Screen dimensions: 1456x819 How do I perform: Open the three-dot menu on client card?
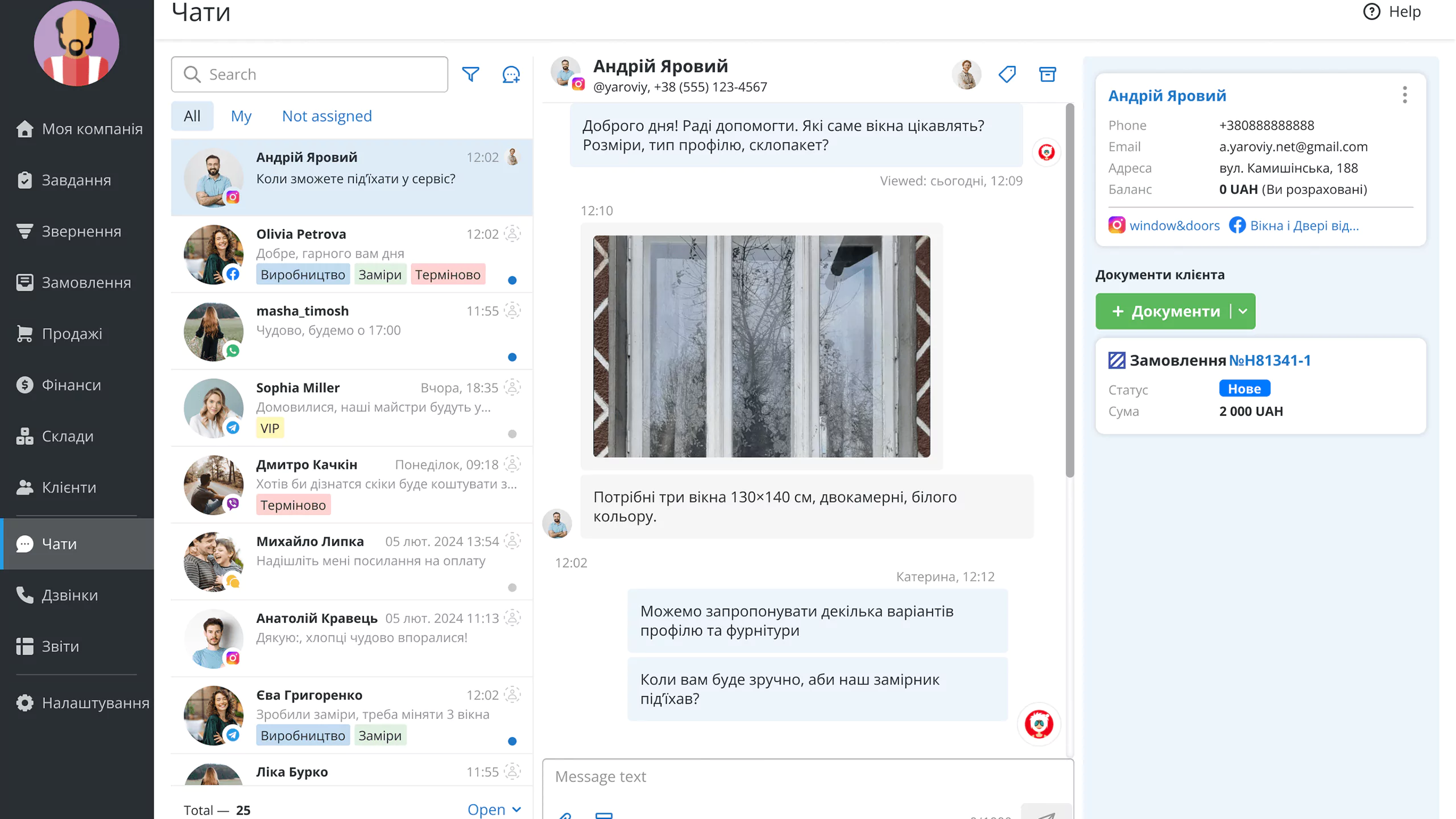coord(1404,95)
